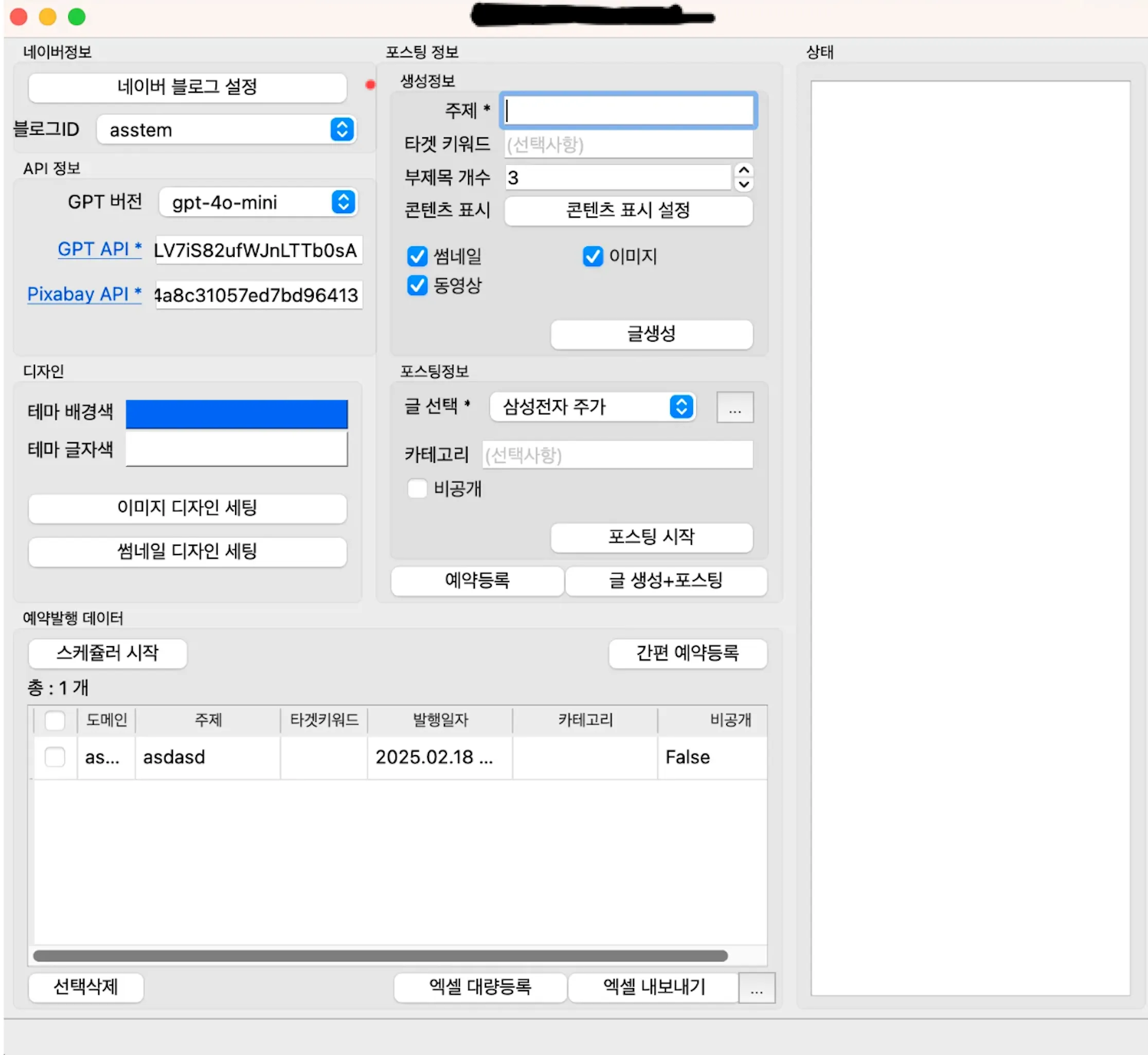Click the red status dot indicator
The width and height of the screenshot is (1148, 1055).
pos(370,85)
